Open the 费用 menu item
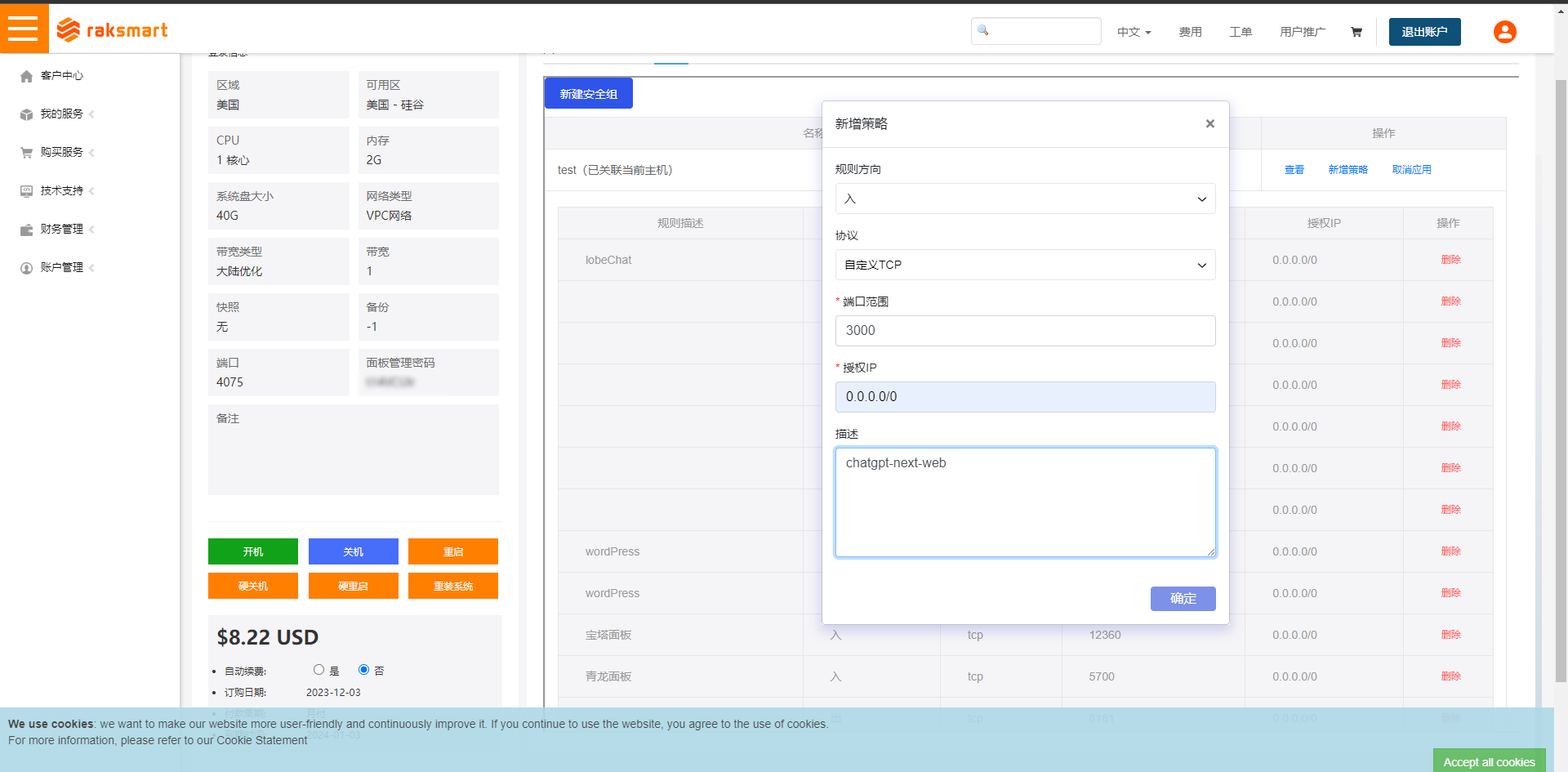1568x772 pixels. [1191, 31]
